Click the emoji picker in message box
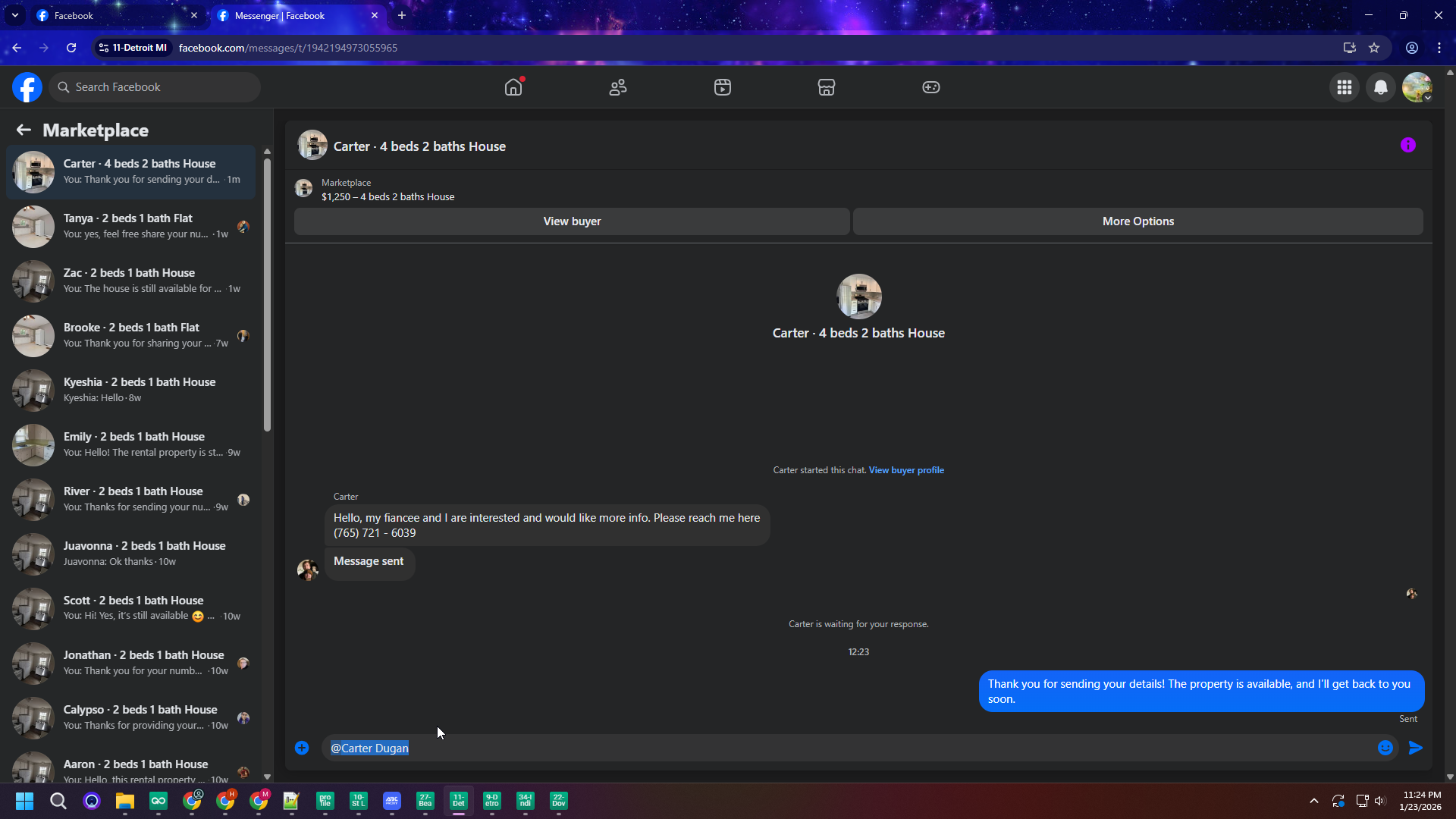 tap(1385, 748)
